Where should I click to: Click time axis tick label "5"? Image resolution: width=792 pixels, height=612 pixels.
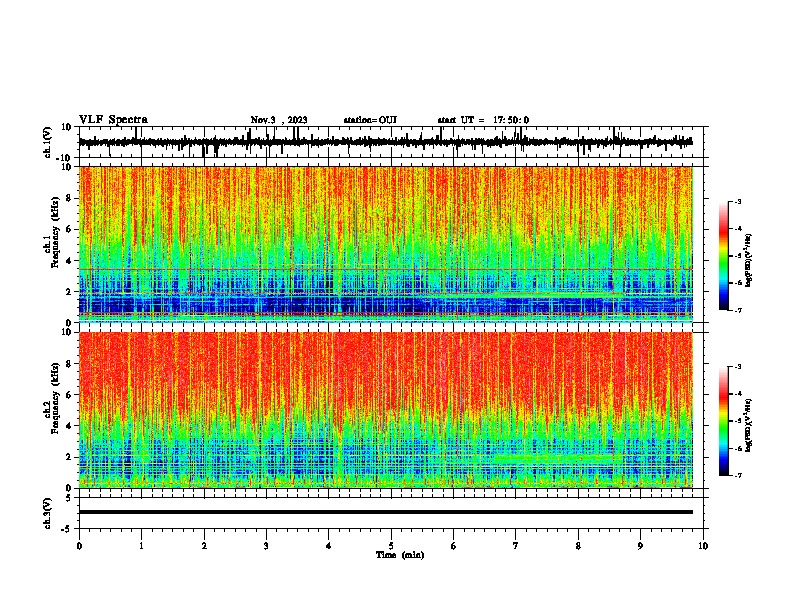click(391, 546)
